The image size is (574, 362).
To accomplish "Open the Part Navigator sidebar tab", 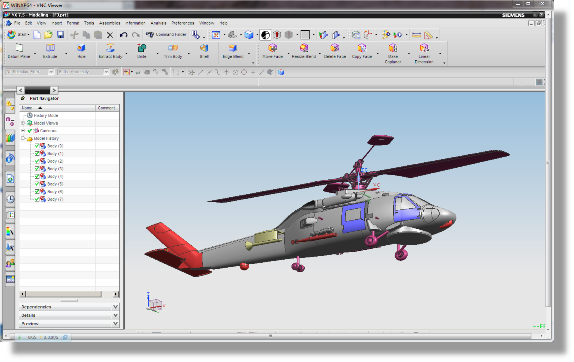I will 10,122.
